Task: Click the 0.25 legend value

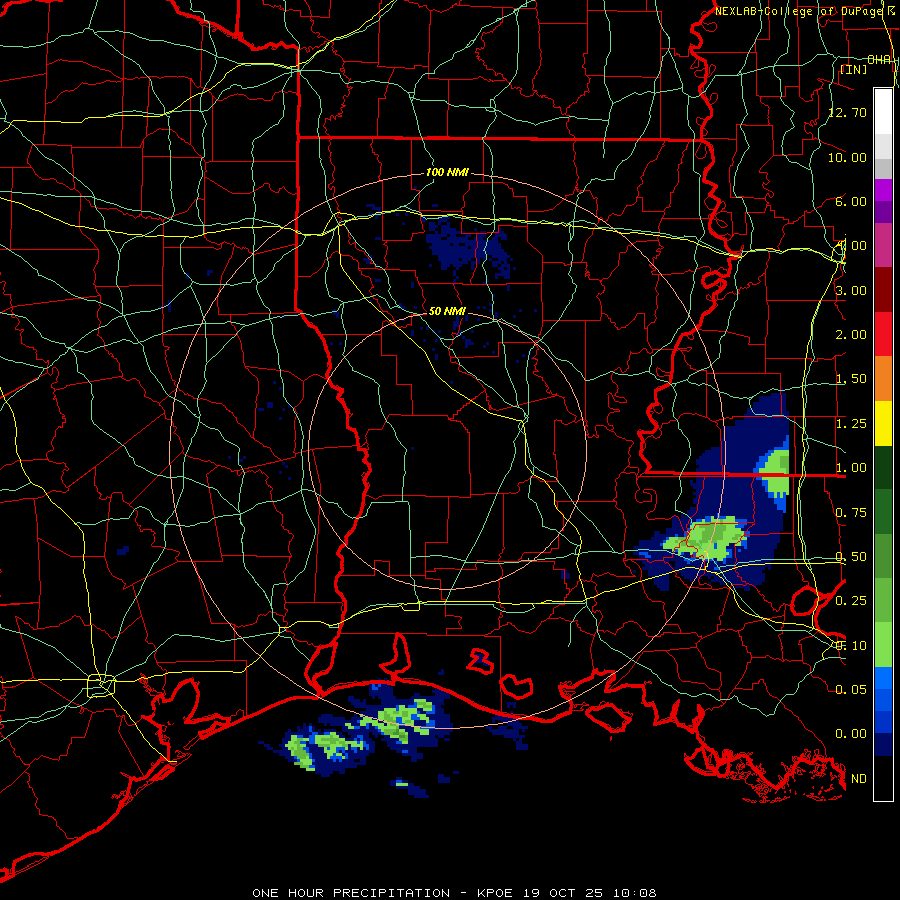Action: pyautogui.click(x=851, y=601)
